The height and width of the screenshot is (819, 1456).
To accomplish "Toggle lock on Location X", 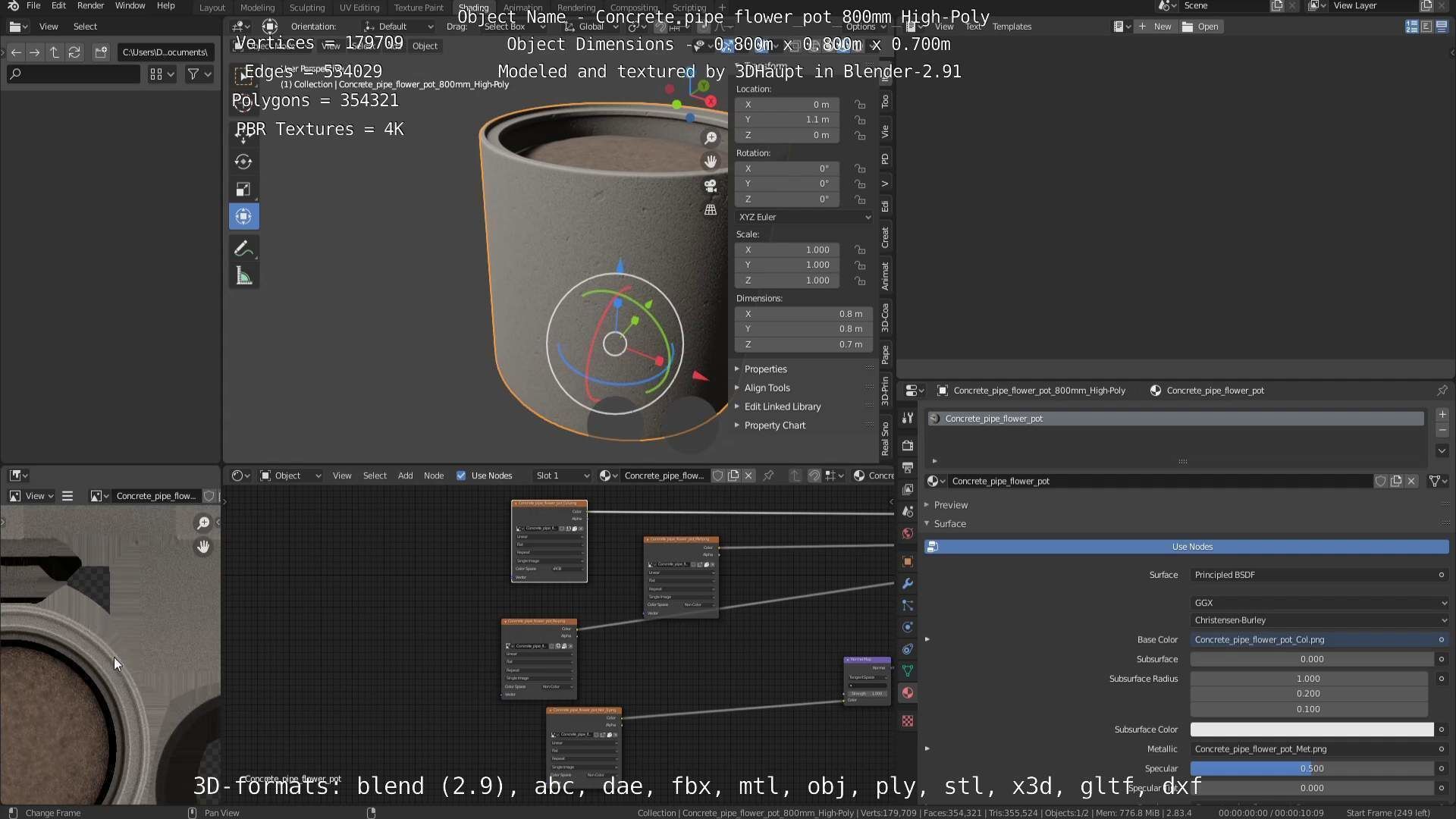I will click(x=860, y=105).
